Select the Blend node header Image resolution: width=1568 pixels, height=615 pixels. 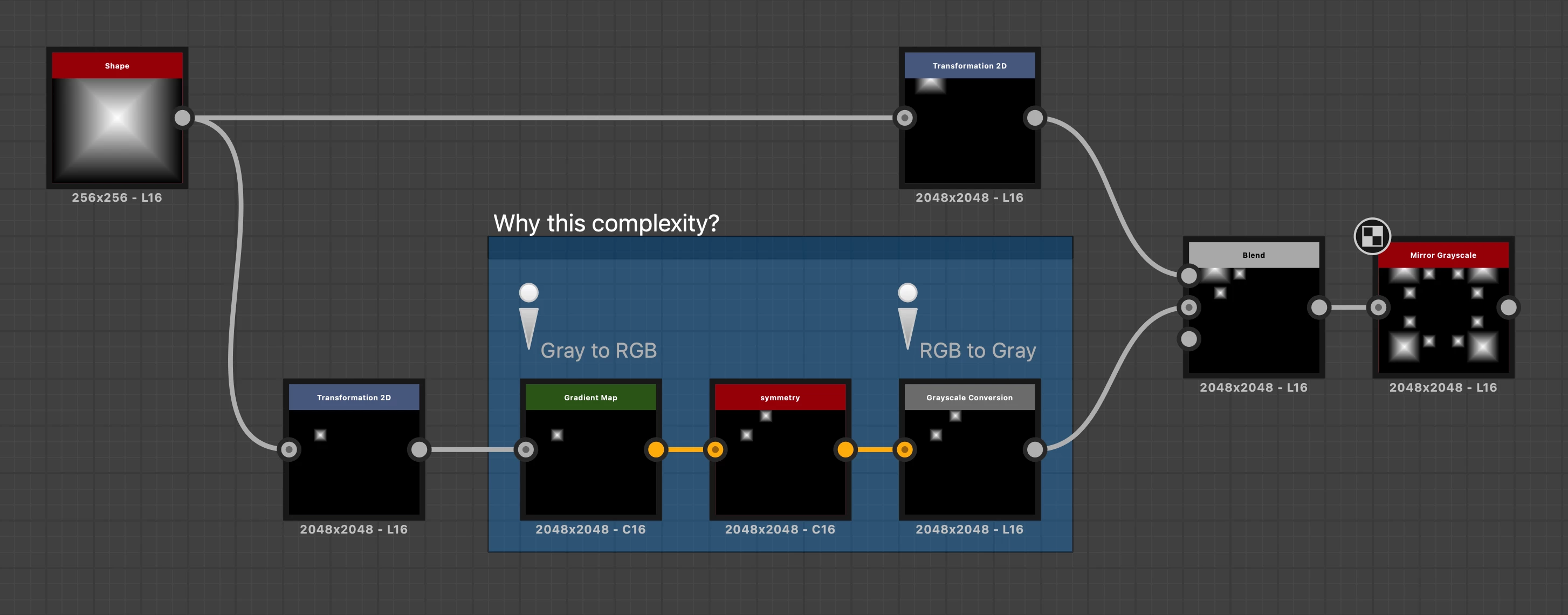(1253, 255)
